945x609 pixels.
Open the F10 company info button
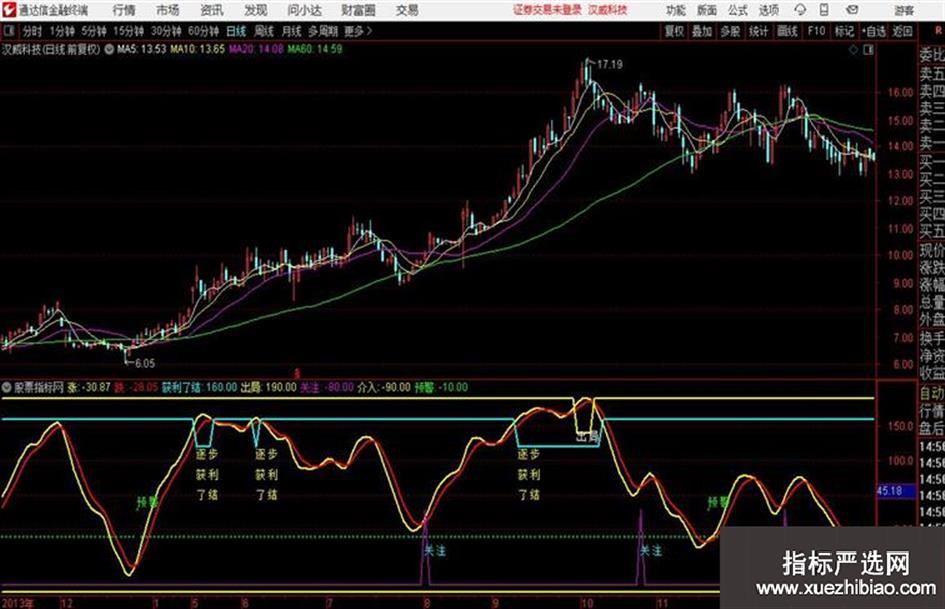point(816,31)
